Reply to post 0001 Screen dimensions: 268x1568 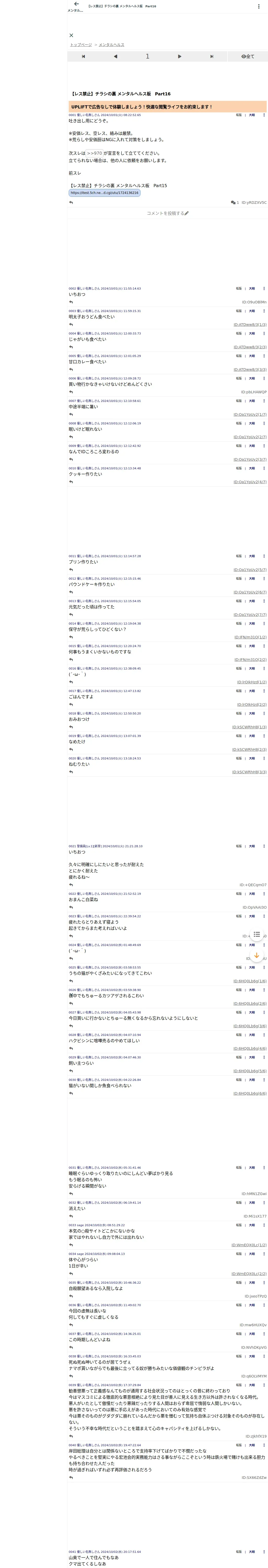click(x=71, y=203)
